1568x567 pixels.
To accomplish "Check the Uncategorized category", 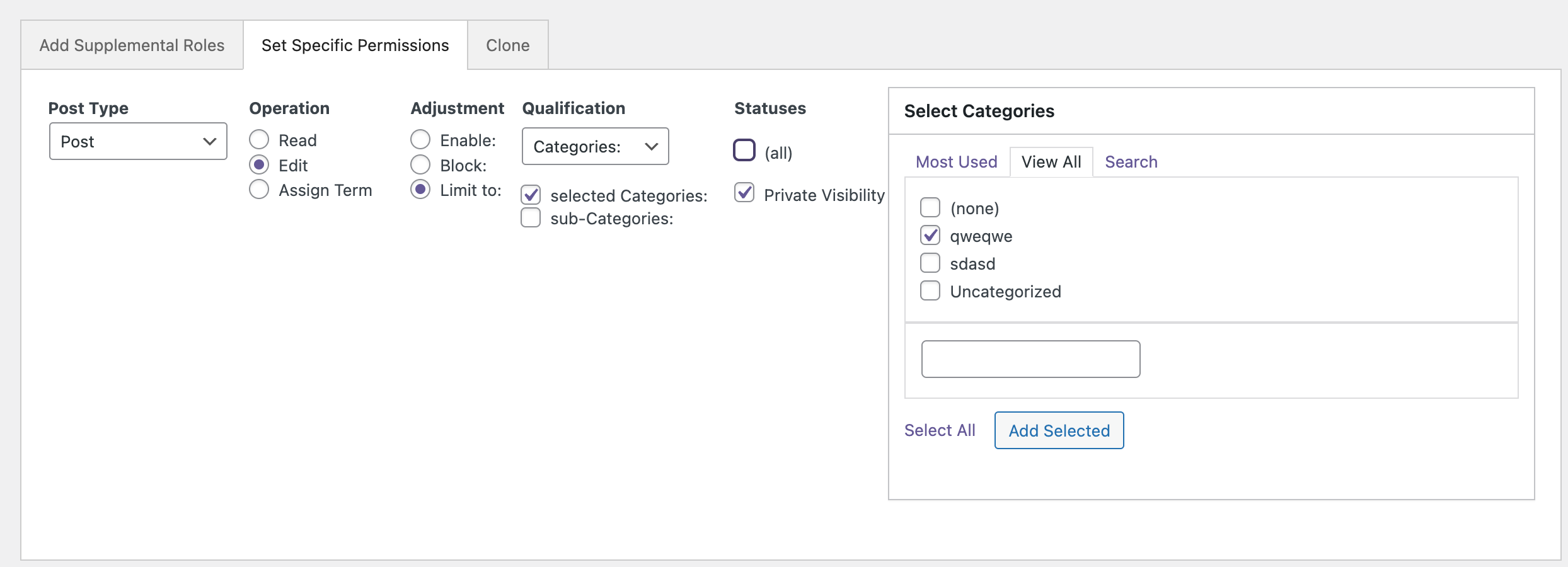I will pos(930,290).
